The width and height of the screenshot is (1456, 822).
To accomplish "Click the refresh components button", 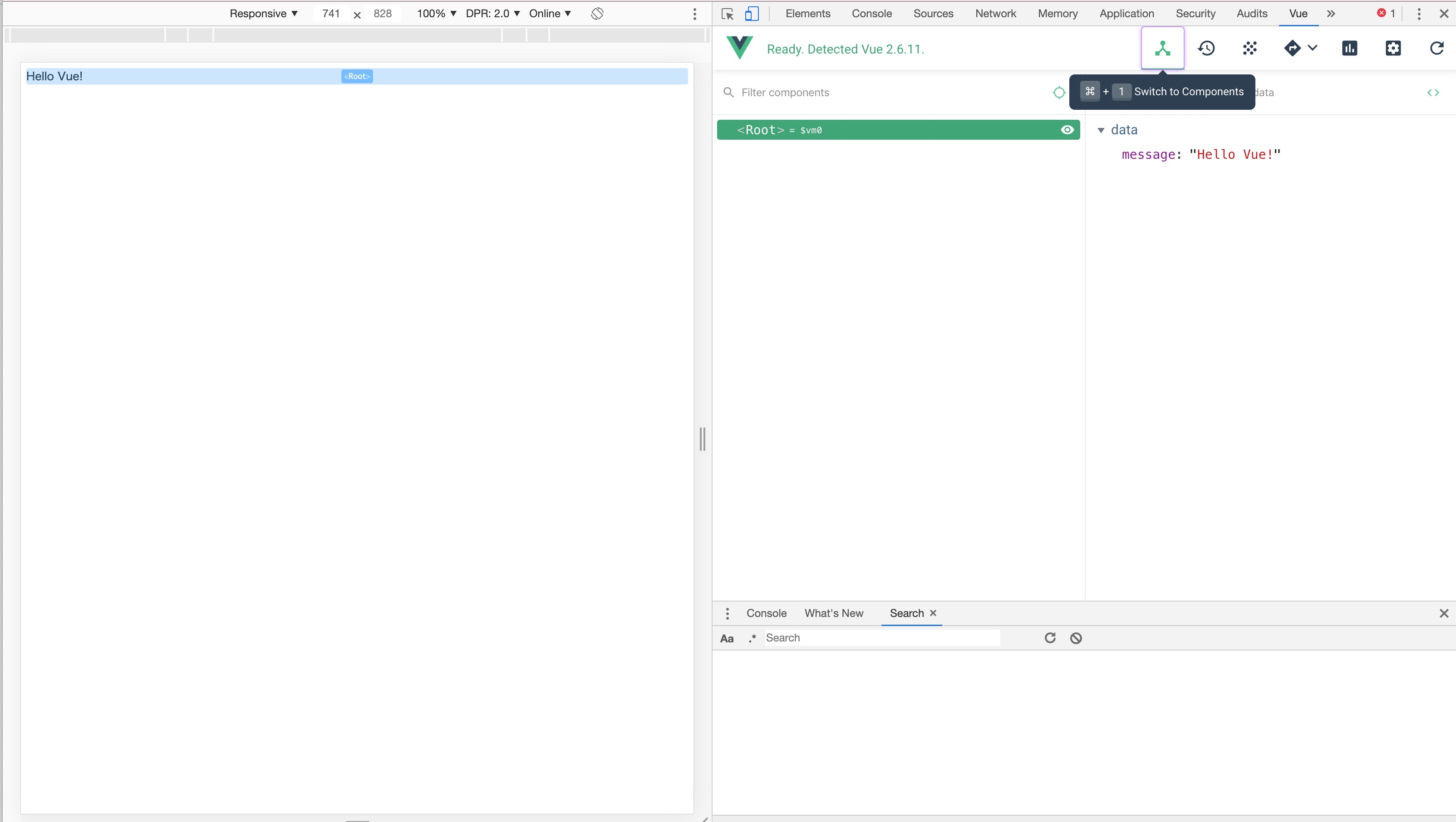I will pos(1437,48).
